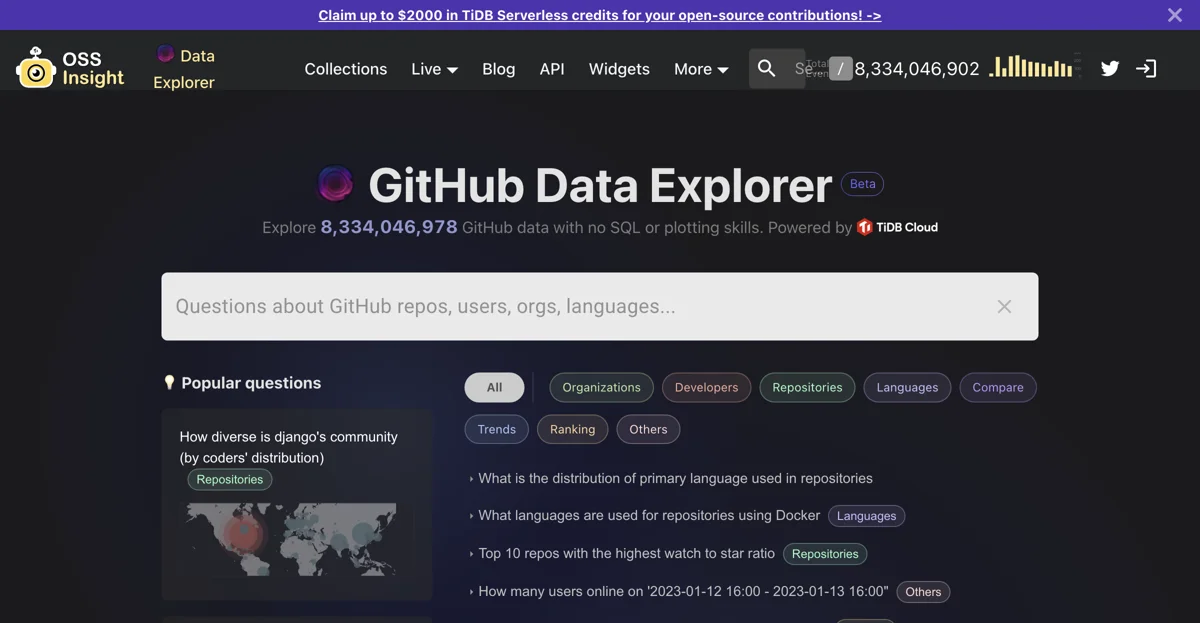
Task: Click the search magnifier icon
Action: [x=766, y=68]
